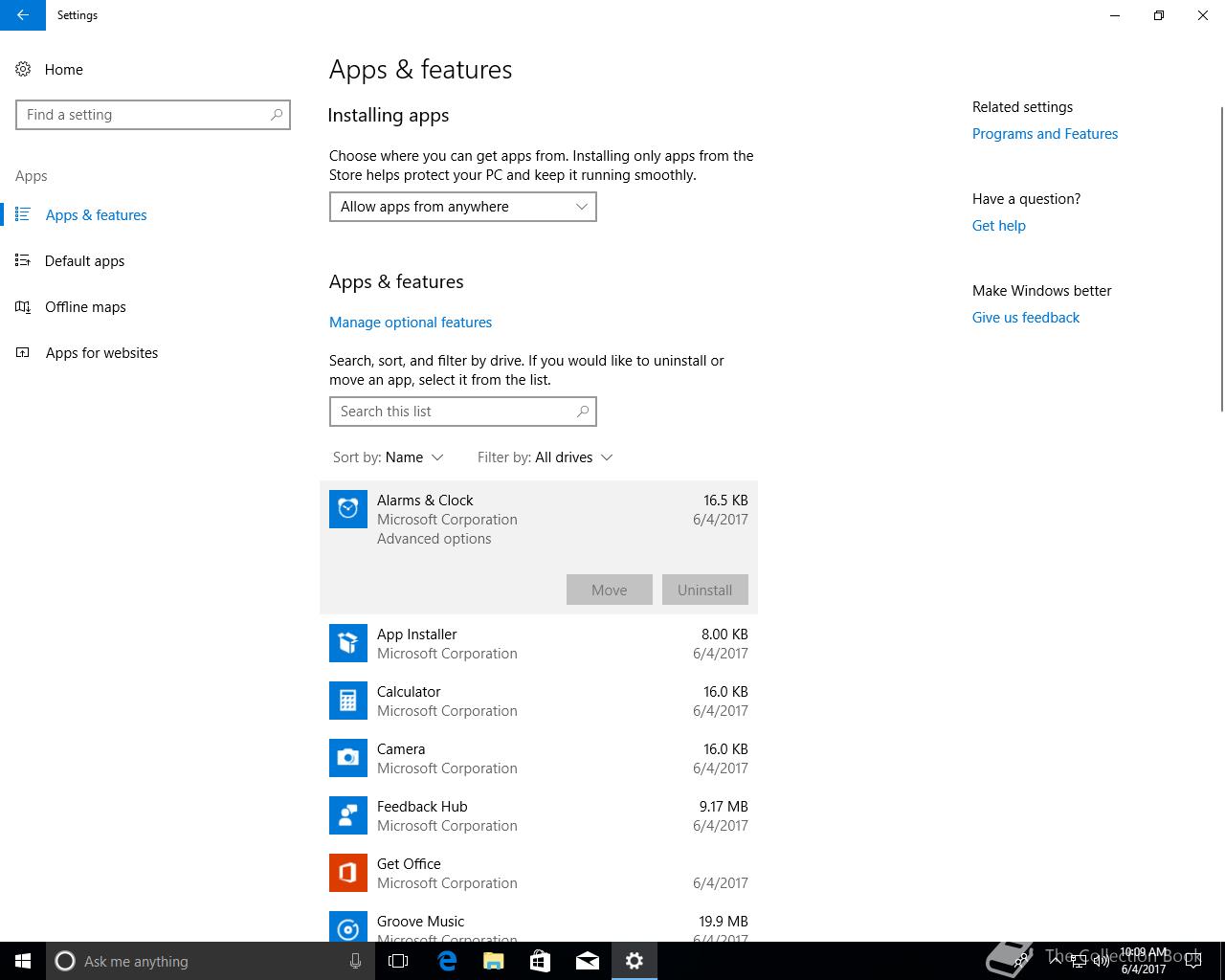Image resolution: width=1225 pixels, height=980 pixels.
Task: Click the Search this list field
Action: [x=463, y=412]
